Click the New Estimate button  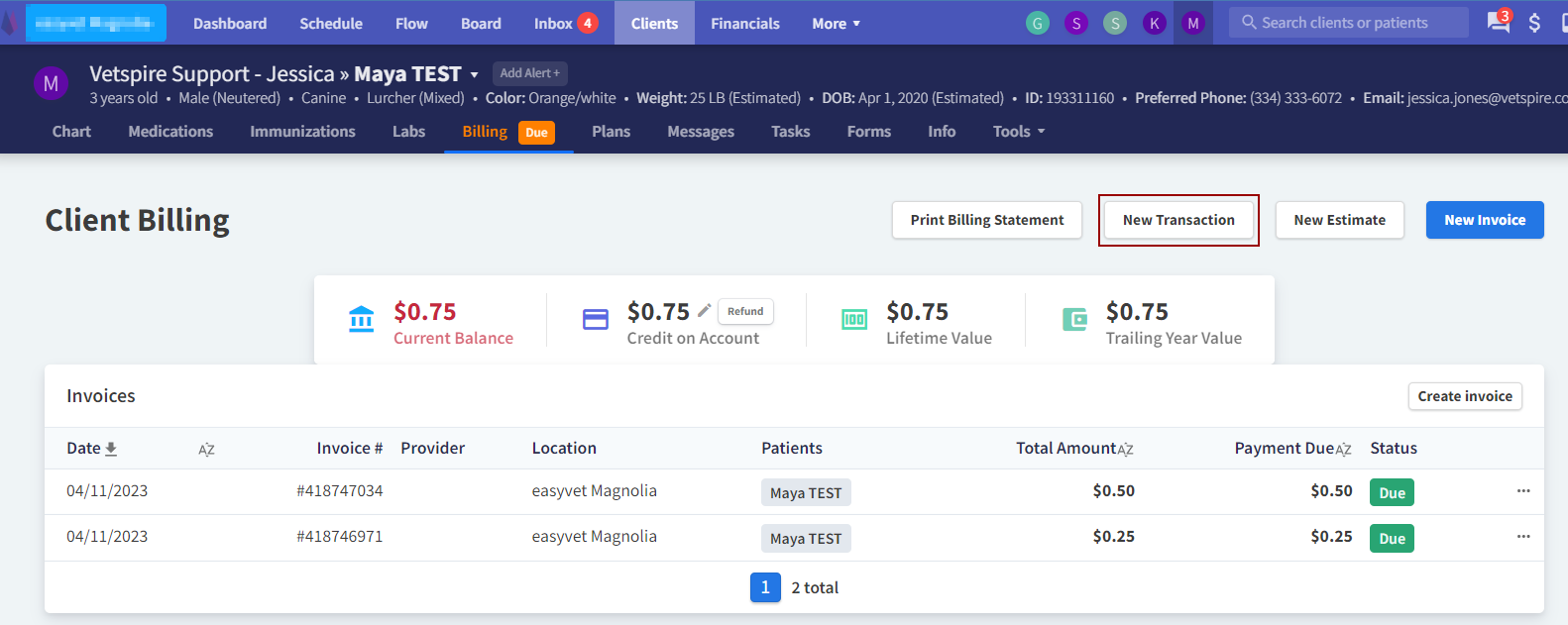tap(1339, 220)
